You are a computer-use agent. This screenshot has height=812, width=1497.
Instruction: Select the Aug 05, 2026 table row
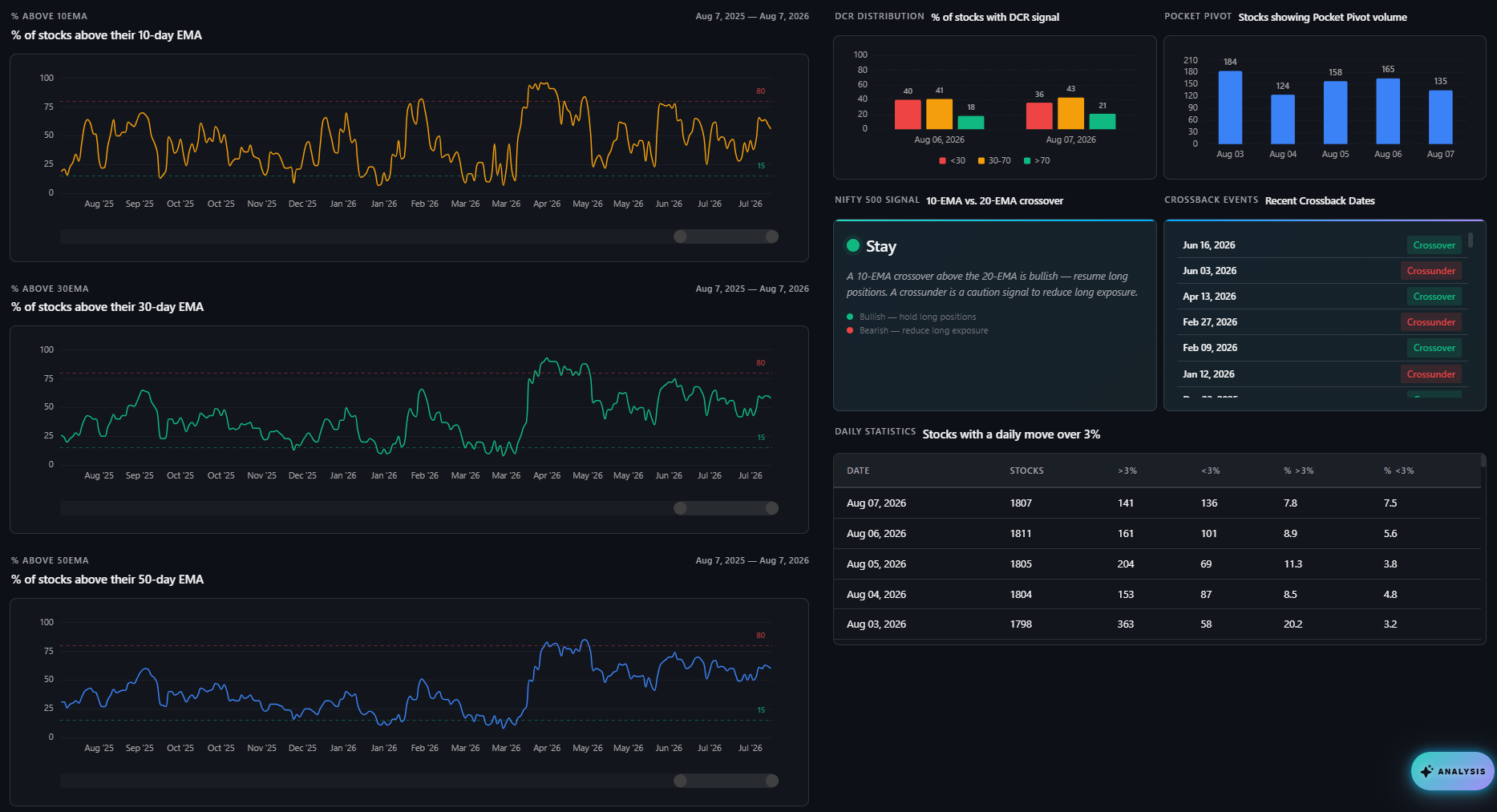pos(1157,564)
